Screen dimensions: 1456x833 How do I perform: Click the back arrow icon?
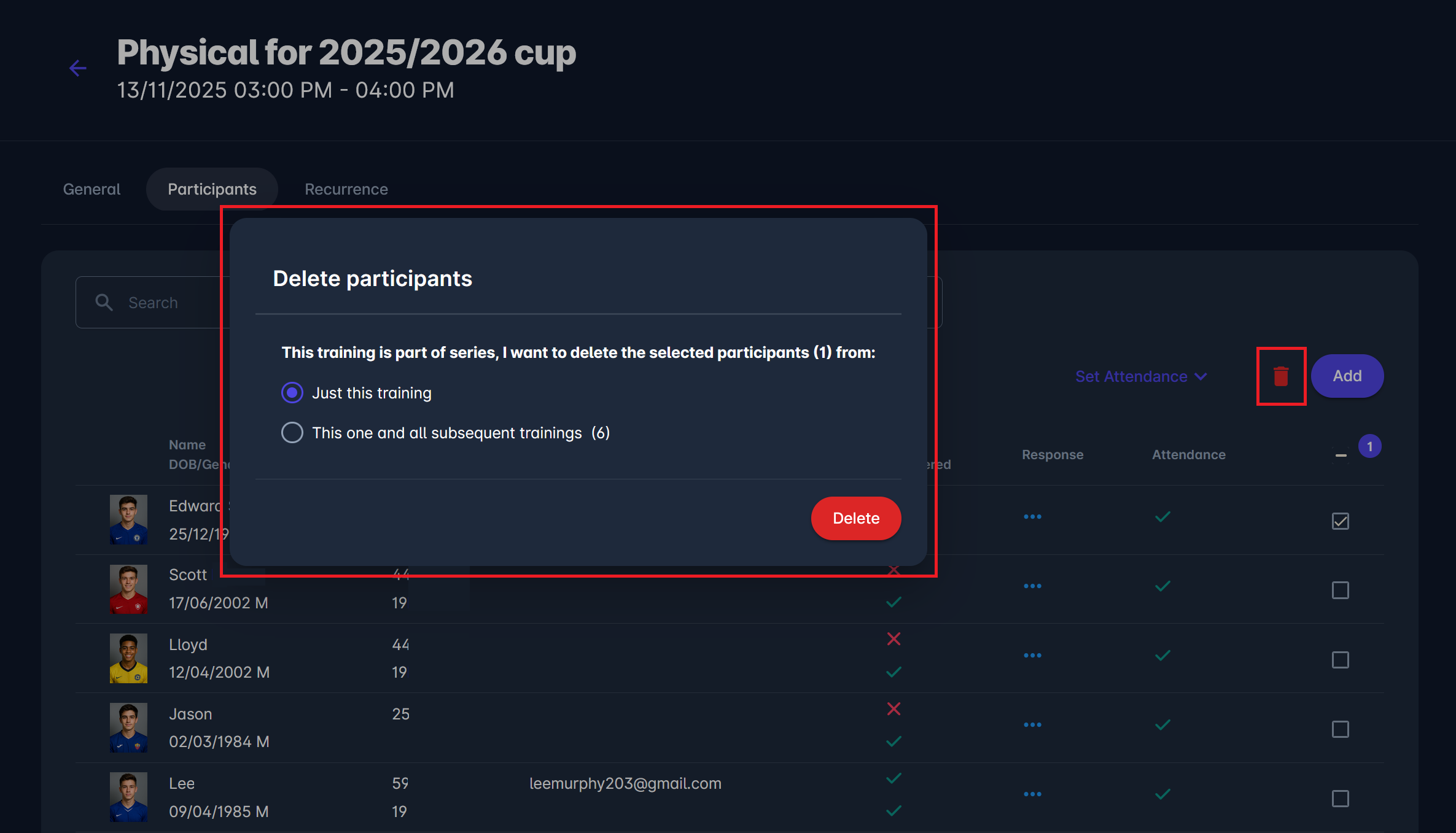coord(78,68)
